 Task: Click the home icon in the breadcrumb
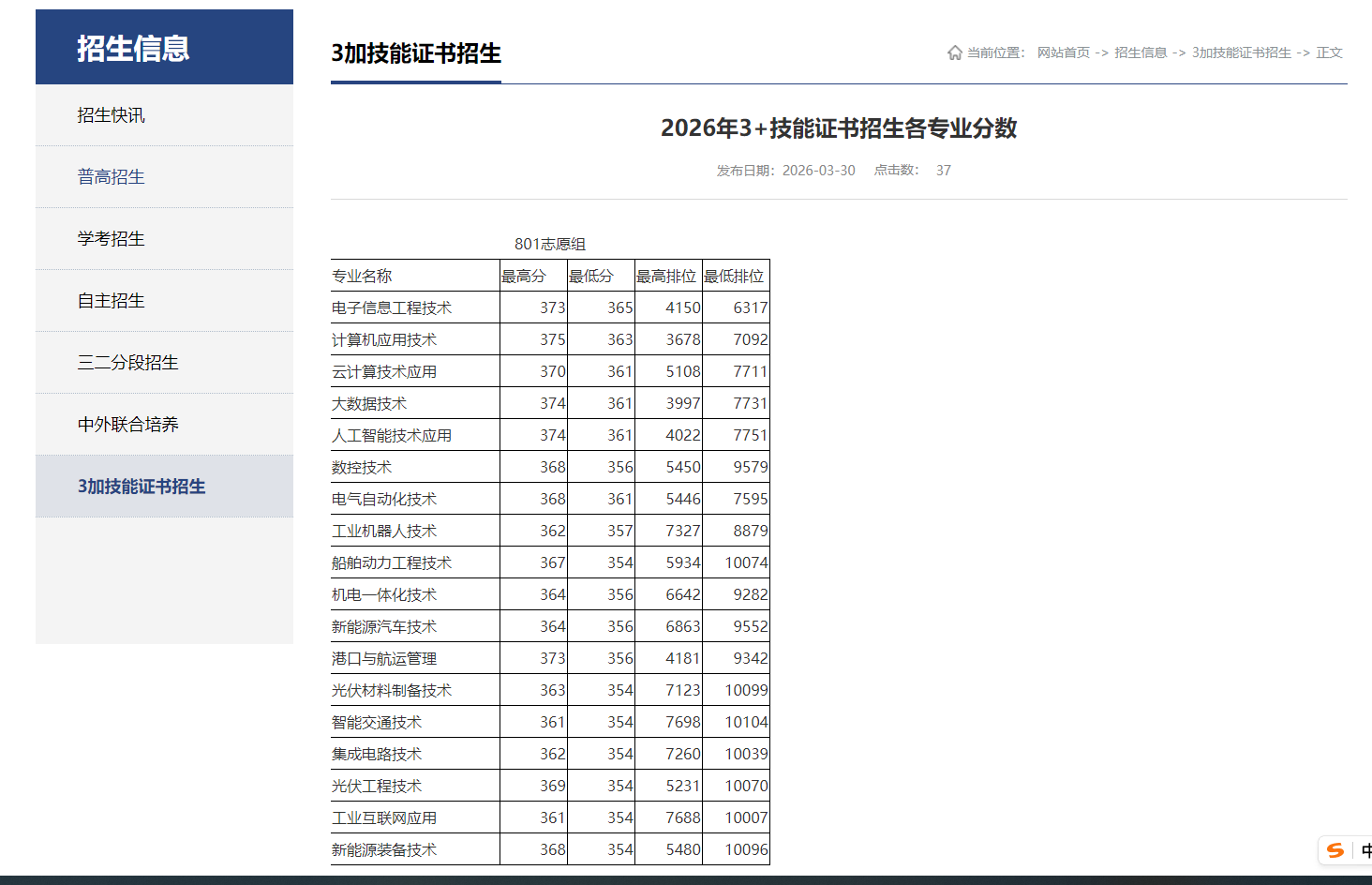pos(955,52)
